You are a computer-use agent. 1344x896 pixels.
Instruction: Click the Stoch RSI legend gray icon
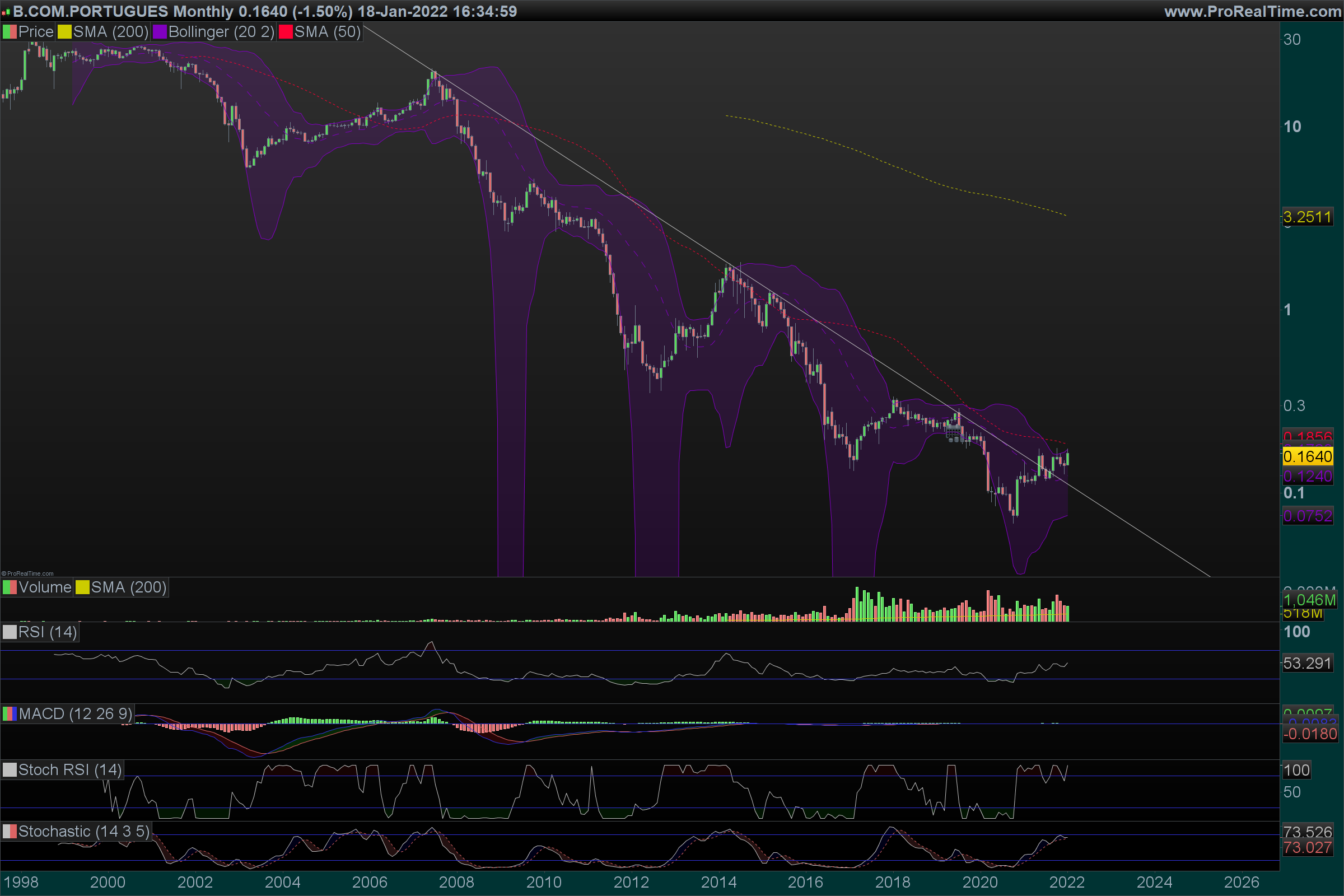pos(10,769)
